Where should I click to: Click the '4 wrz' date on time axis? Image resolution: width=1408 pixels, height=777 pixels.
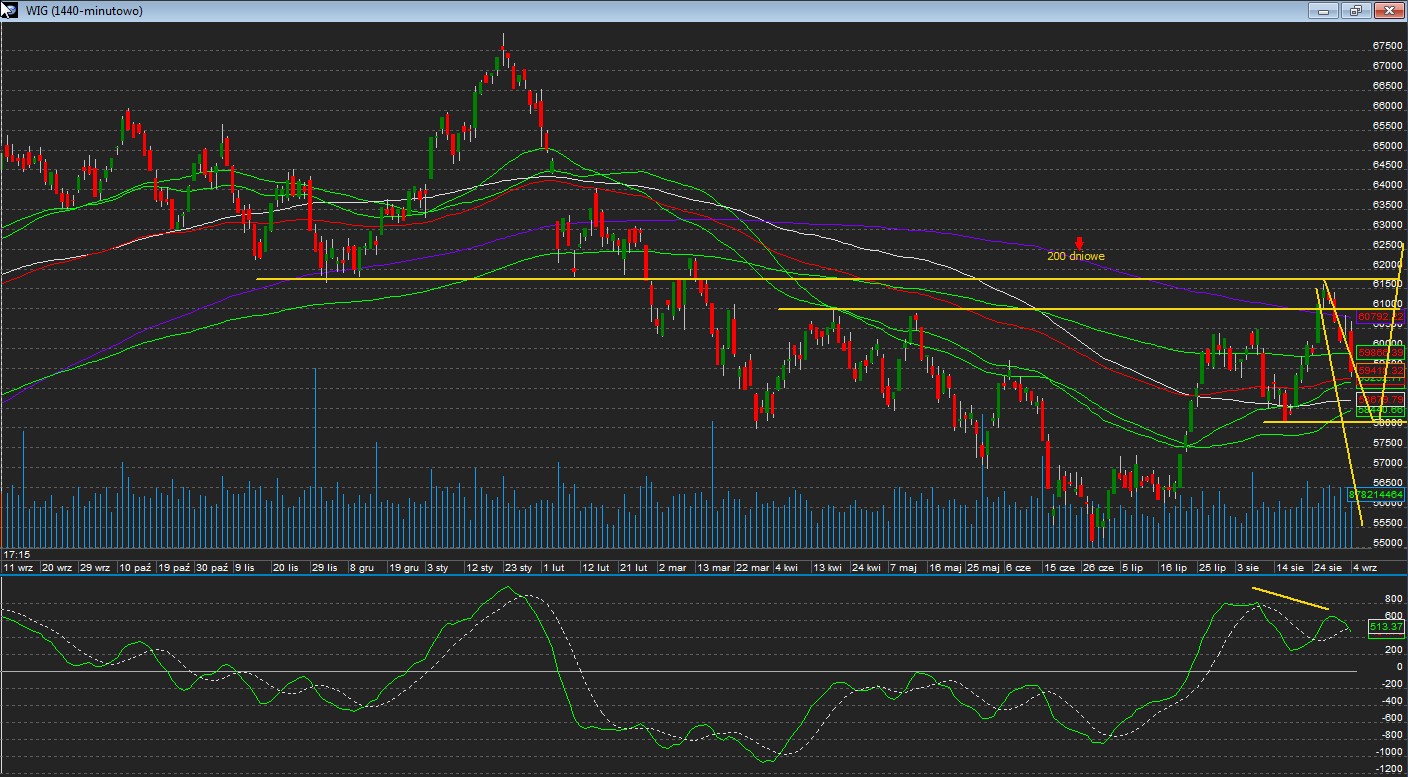click(x=1364, y=567)
